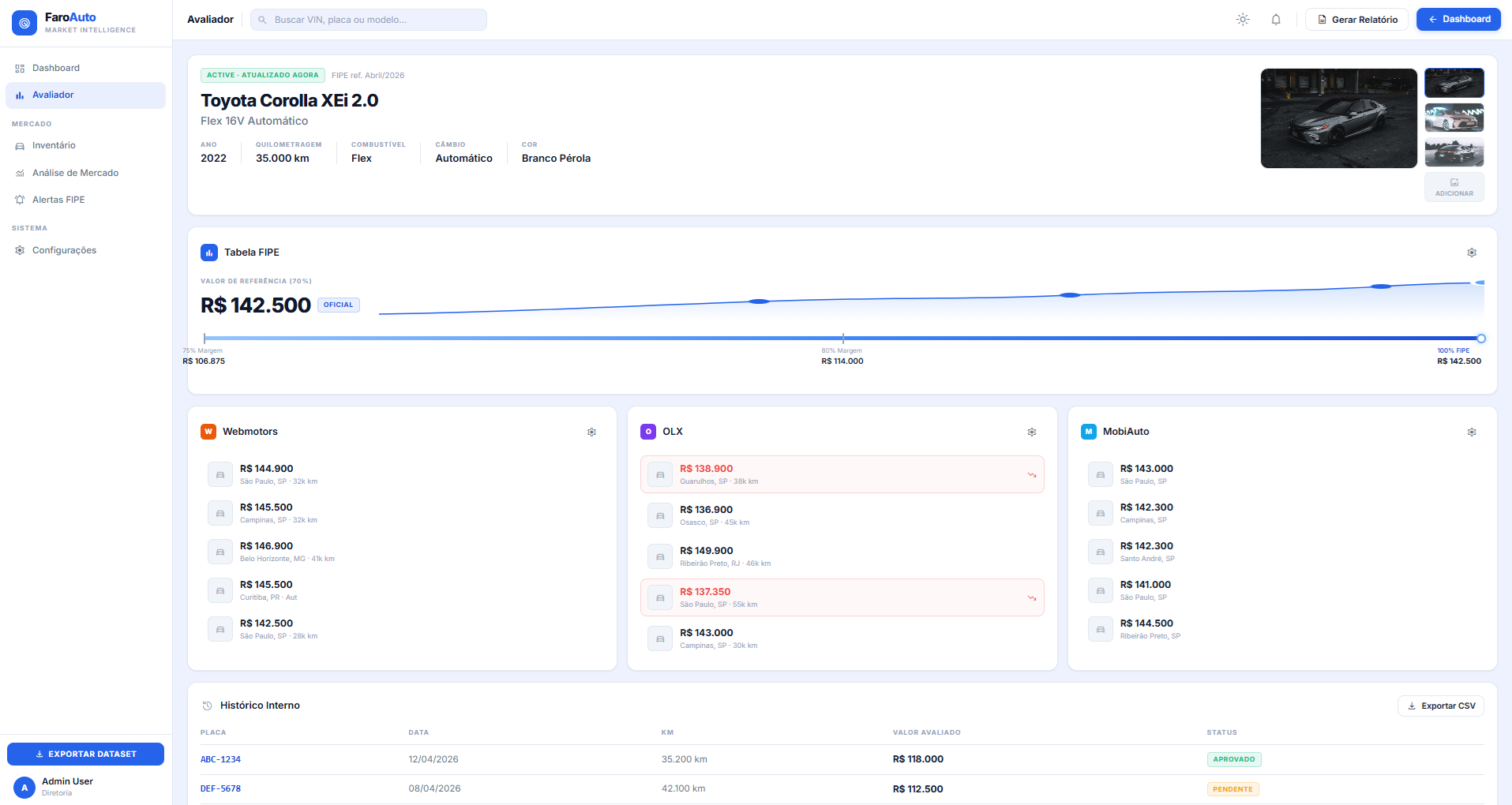This screenshot has height=805, width=1512.
Task: Click the Adicionar photo tile
Action: (x=1454, y=187)
